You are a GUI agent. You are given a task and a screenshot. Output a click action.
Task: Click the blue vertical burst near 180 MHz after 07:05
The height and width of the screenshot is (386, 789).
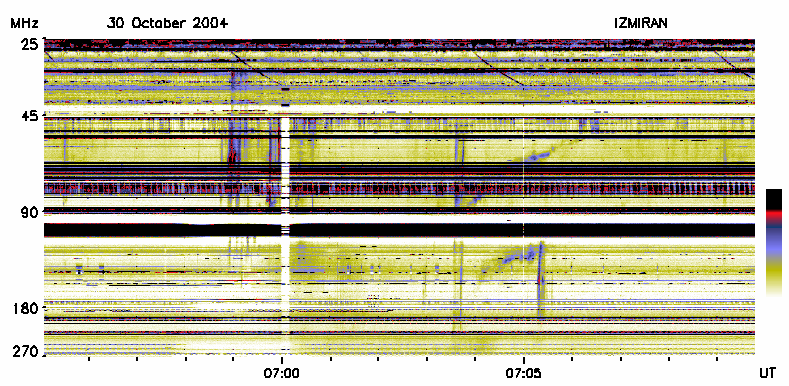541,279
